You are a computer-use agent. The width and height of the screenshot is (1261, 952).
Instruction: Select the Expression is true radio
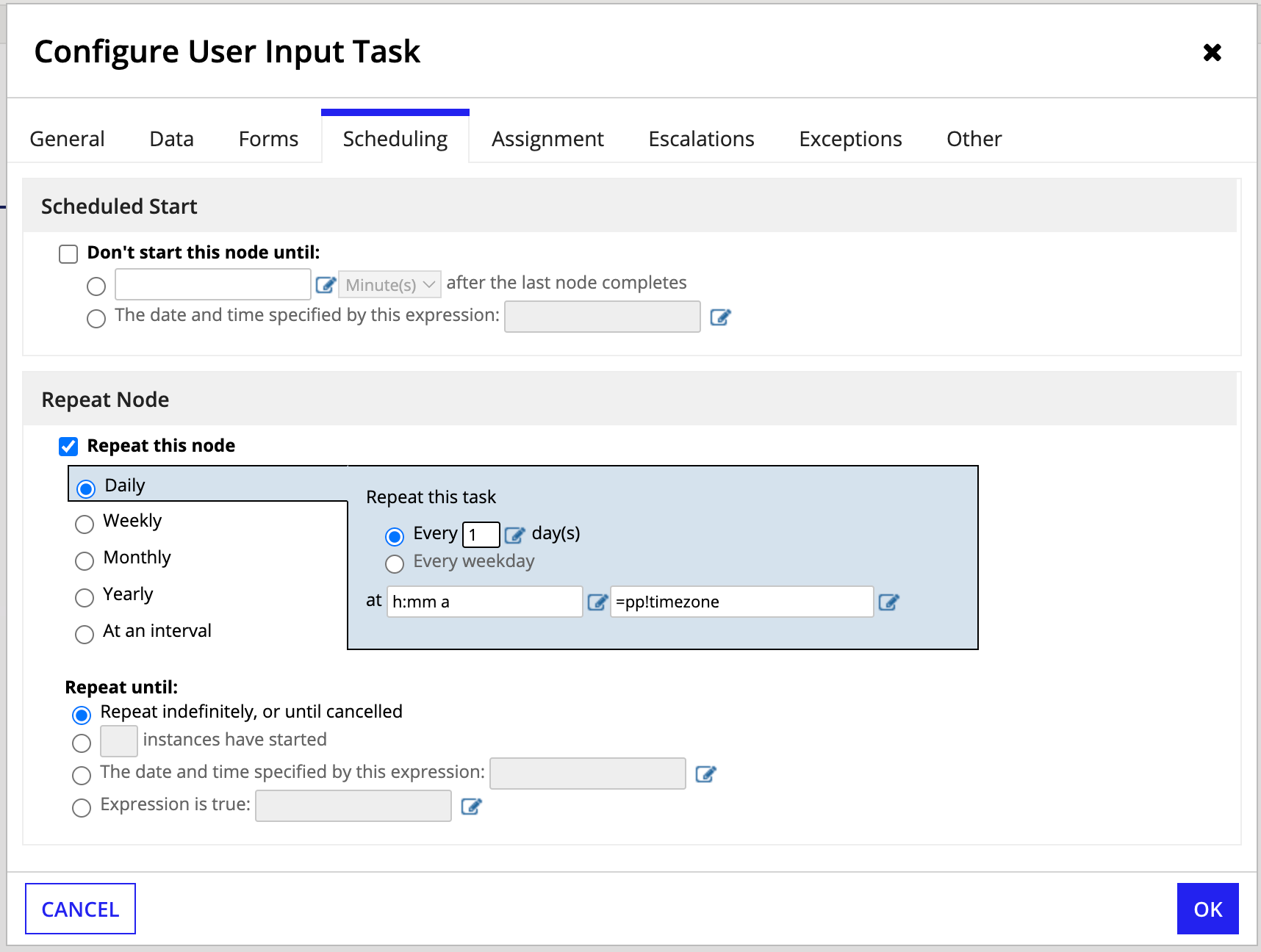(x=82, y=807)
